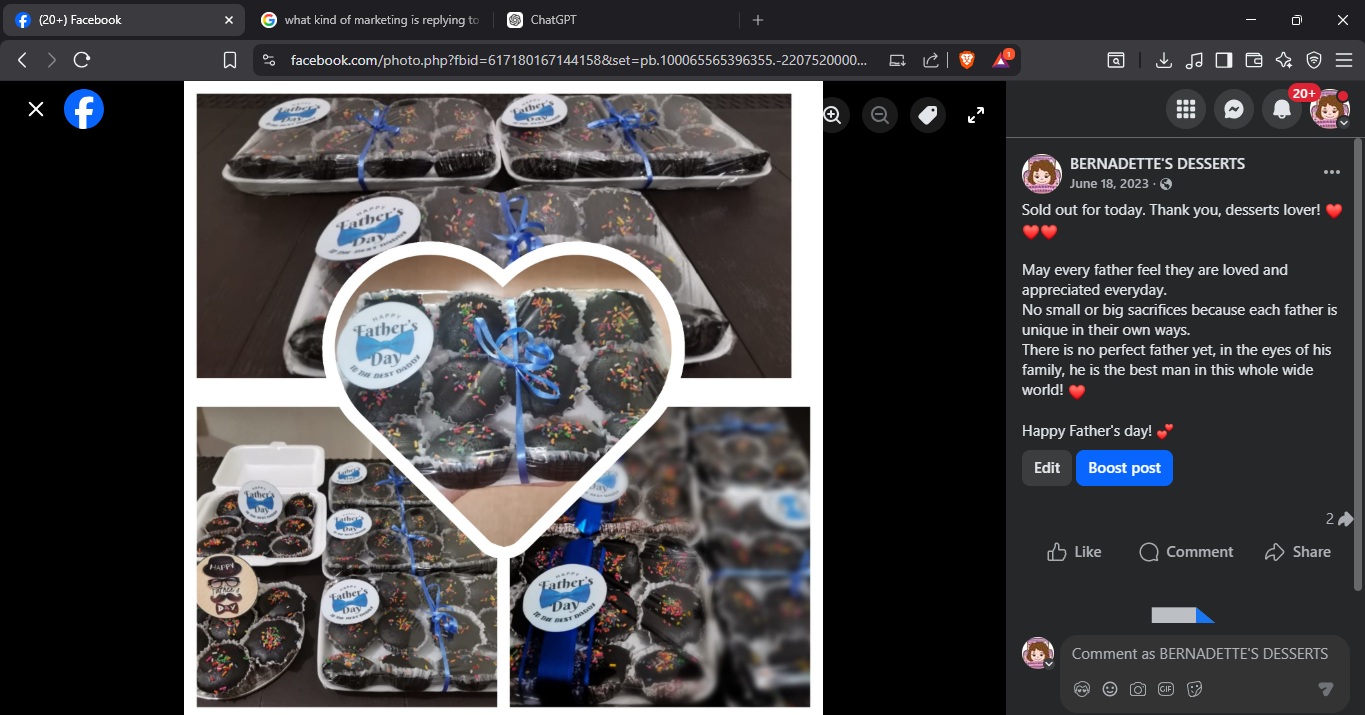Attach a photo to the comment
Viewport: 1365px width, 715px height.
(x=1137, y=689)
